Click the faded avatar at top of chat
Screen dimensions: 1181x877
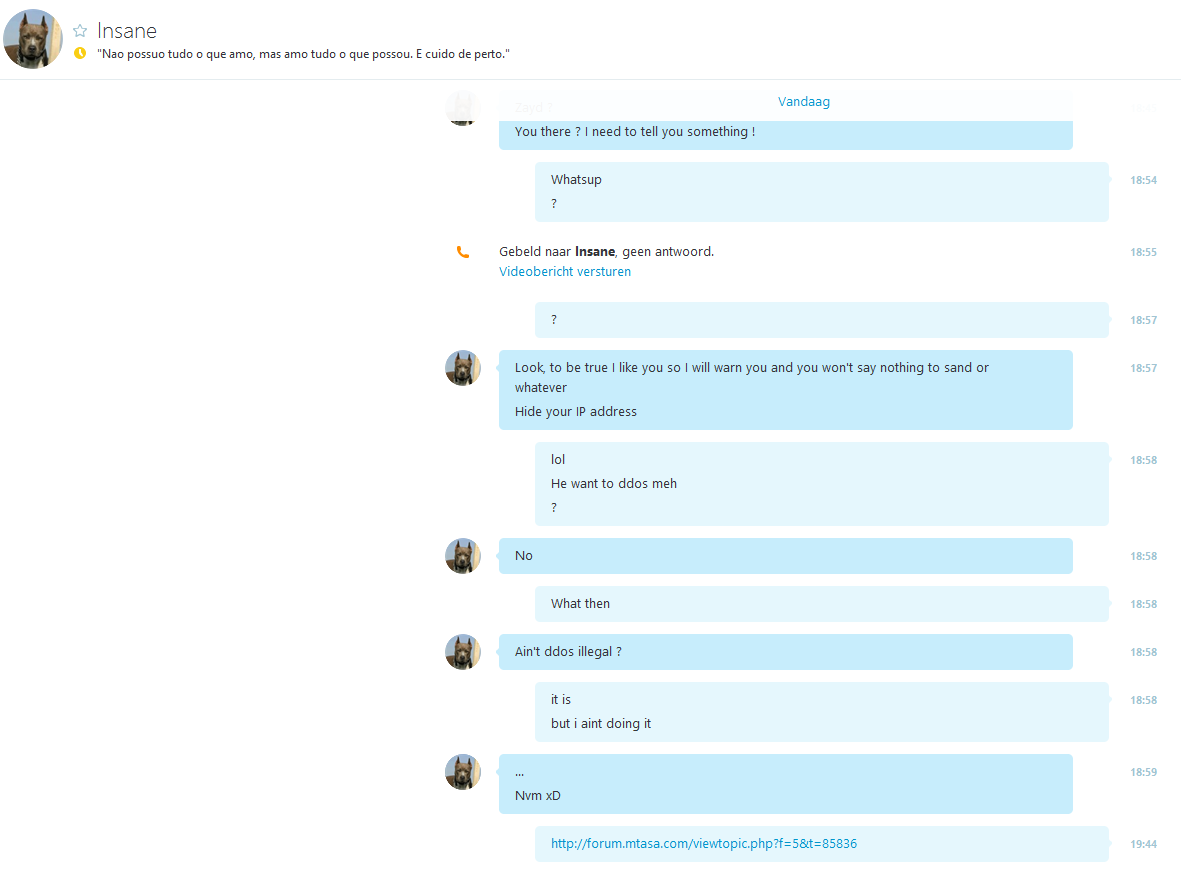point(463,108)
